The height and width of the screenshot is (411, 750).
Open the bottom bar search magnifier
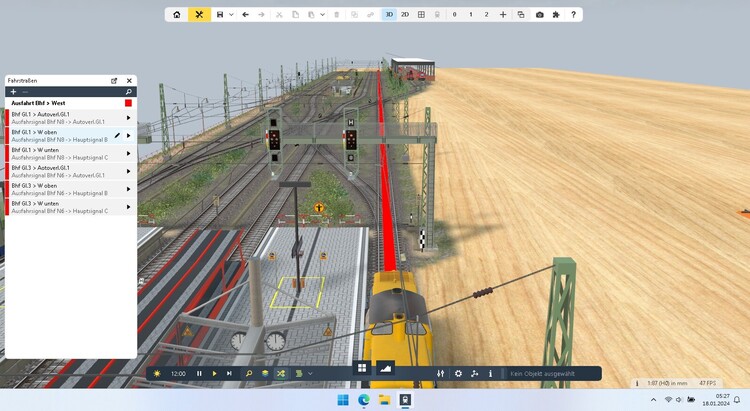coord(249,374)
